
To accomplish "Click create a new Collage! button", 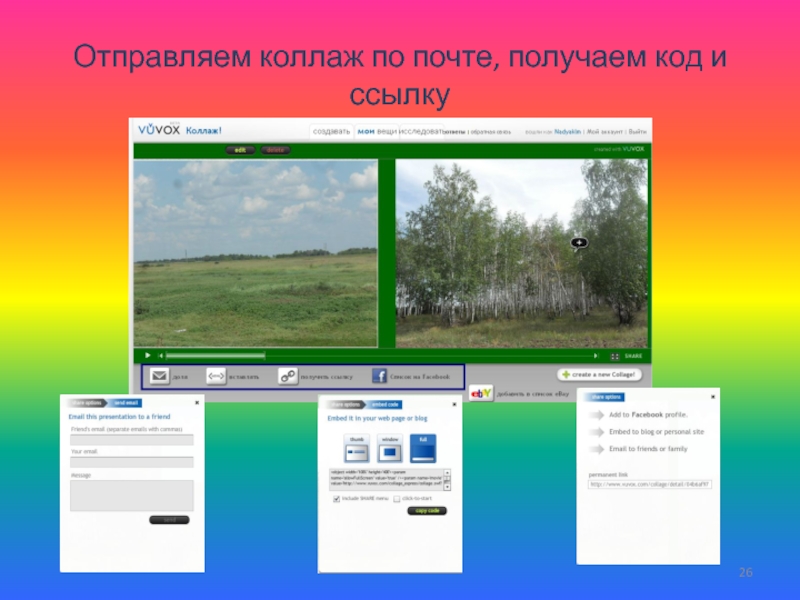I will point(599,374).
